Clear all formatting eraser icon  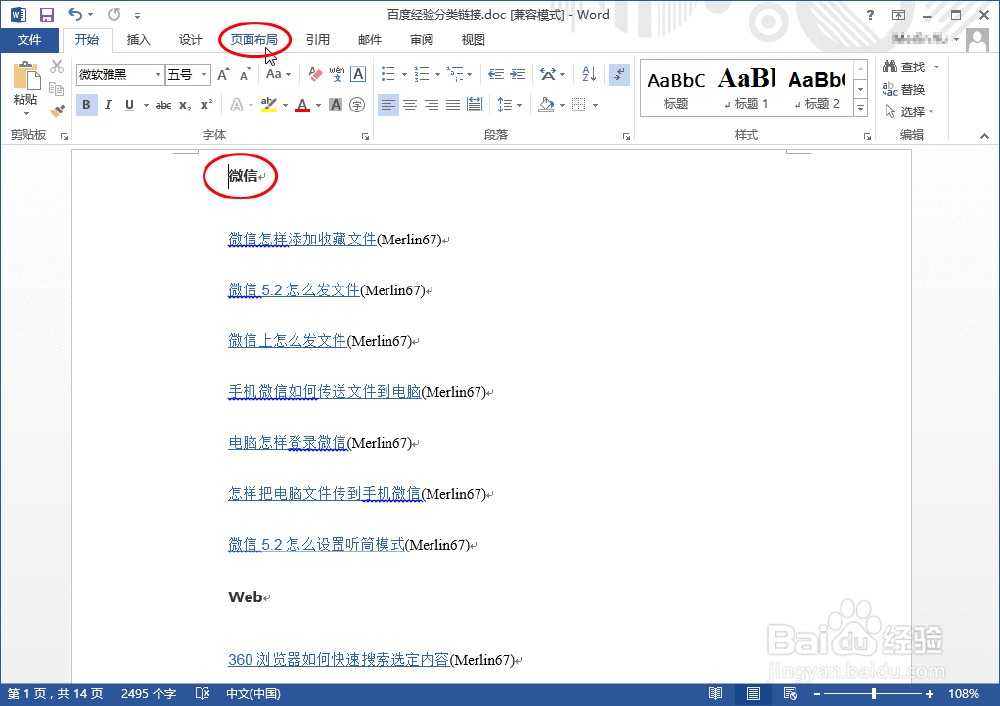tap(315, 75)
